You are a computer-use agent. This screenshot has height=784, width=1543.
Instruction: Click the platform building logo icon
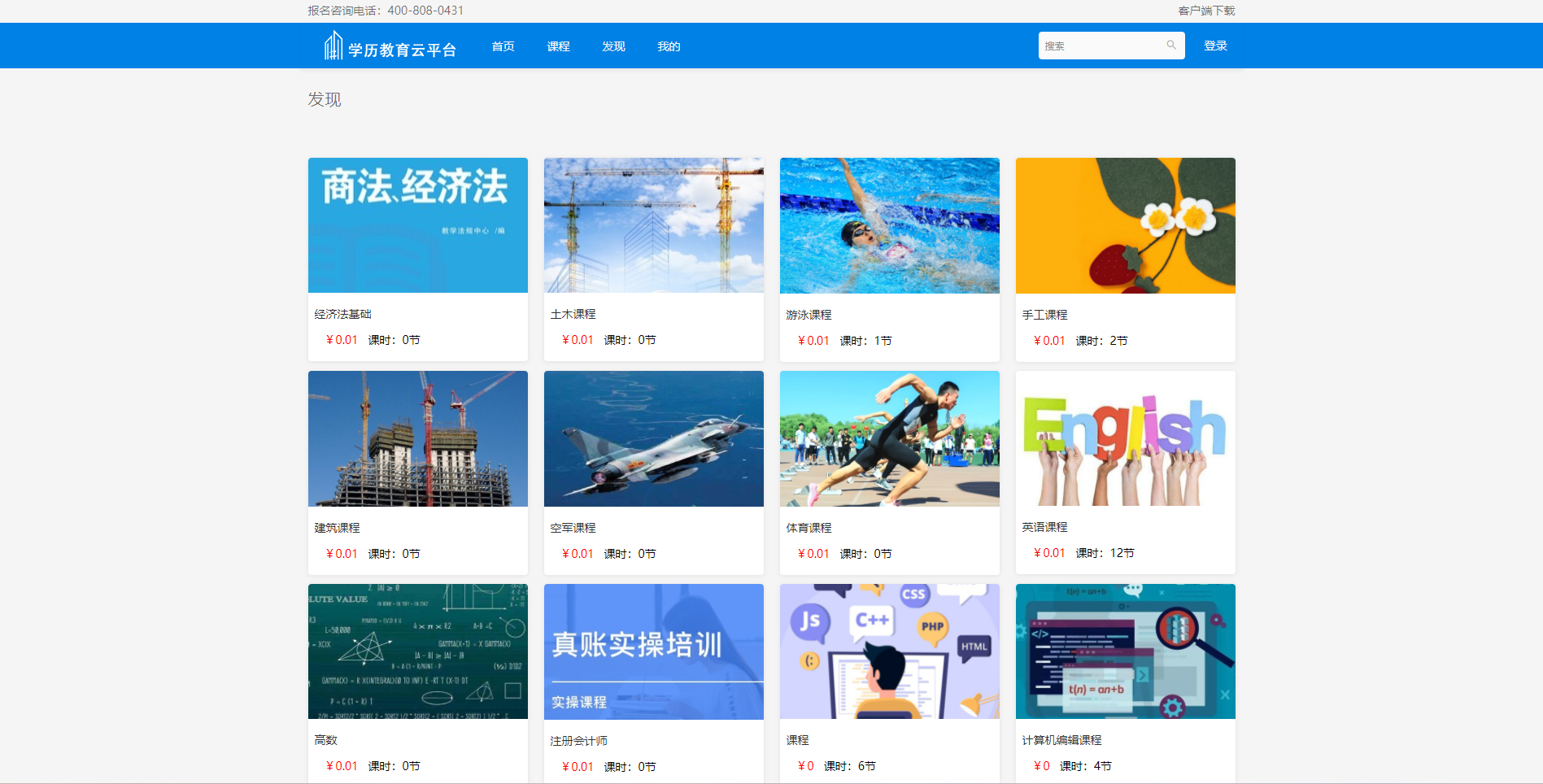click(x=333, y=46)
